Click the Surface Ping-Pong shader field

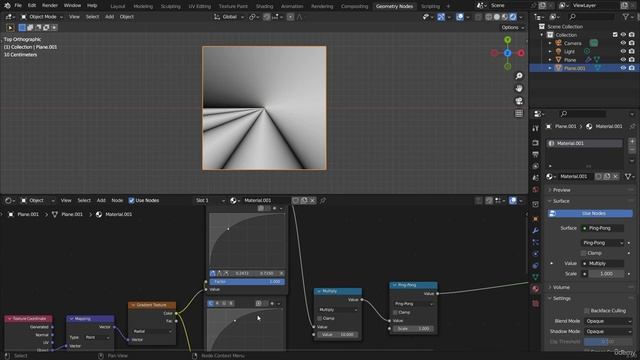click(602, 228)
